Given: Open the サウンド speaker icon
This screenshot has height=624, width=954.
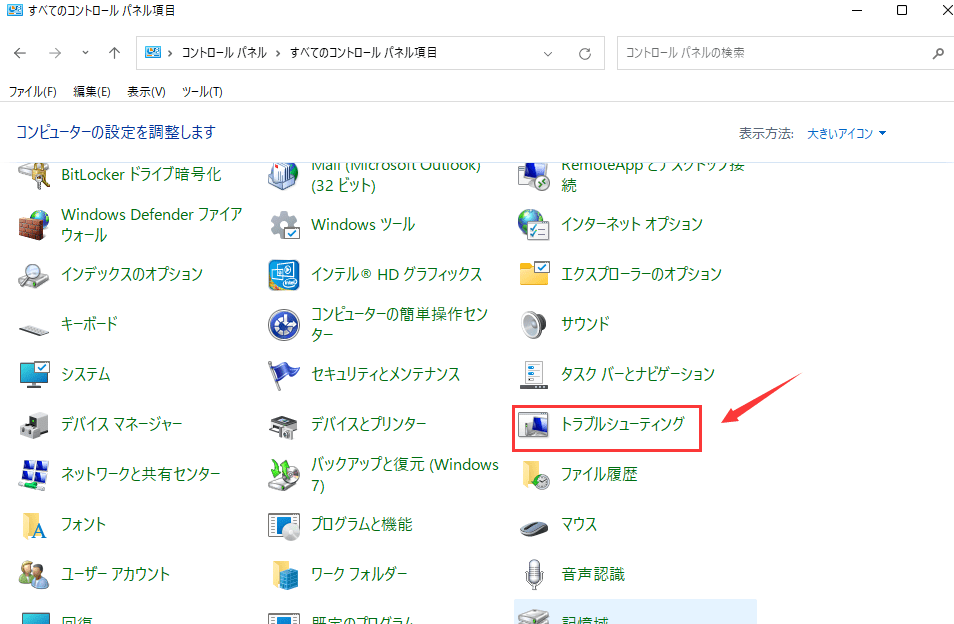Looking at the screenshot, I should click(533, 325).
